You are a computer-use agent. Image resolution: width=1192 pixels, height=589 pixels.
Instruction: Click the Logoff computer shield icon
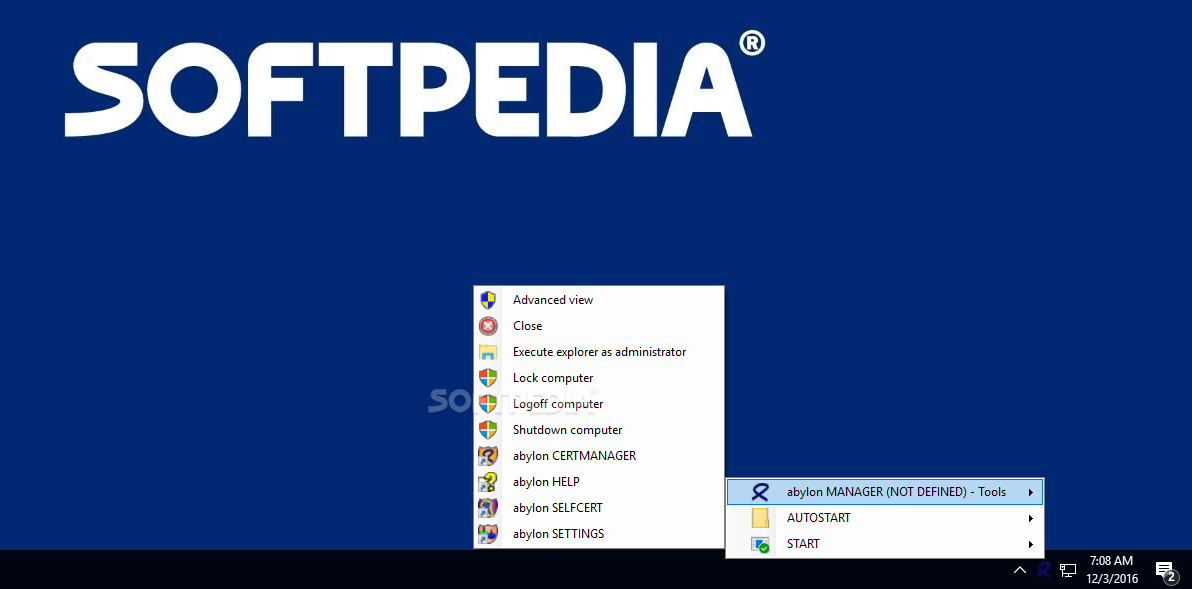[x=488, y=404]
